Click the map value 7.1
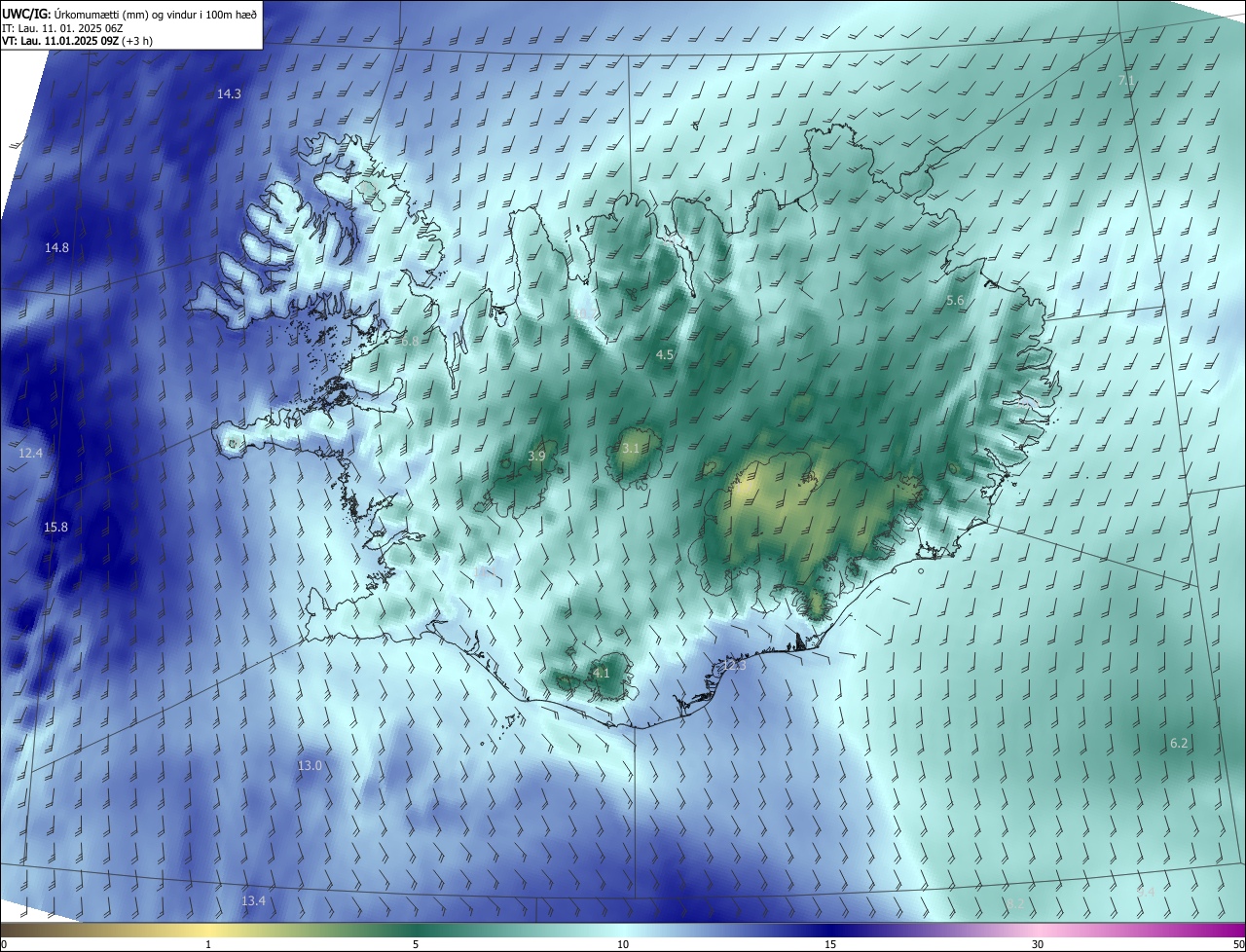The width and height of the screenshot is (1246, 952). 1126,81
